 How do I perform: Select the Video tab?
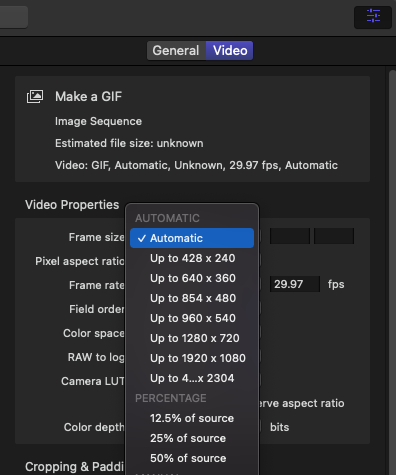click(x=230, y=51)
